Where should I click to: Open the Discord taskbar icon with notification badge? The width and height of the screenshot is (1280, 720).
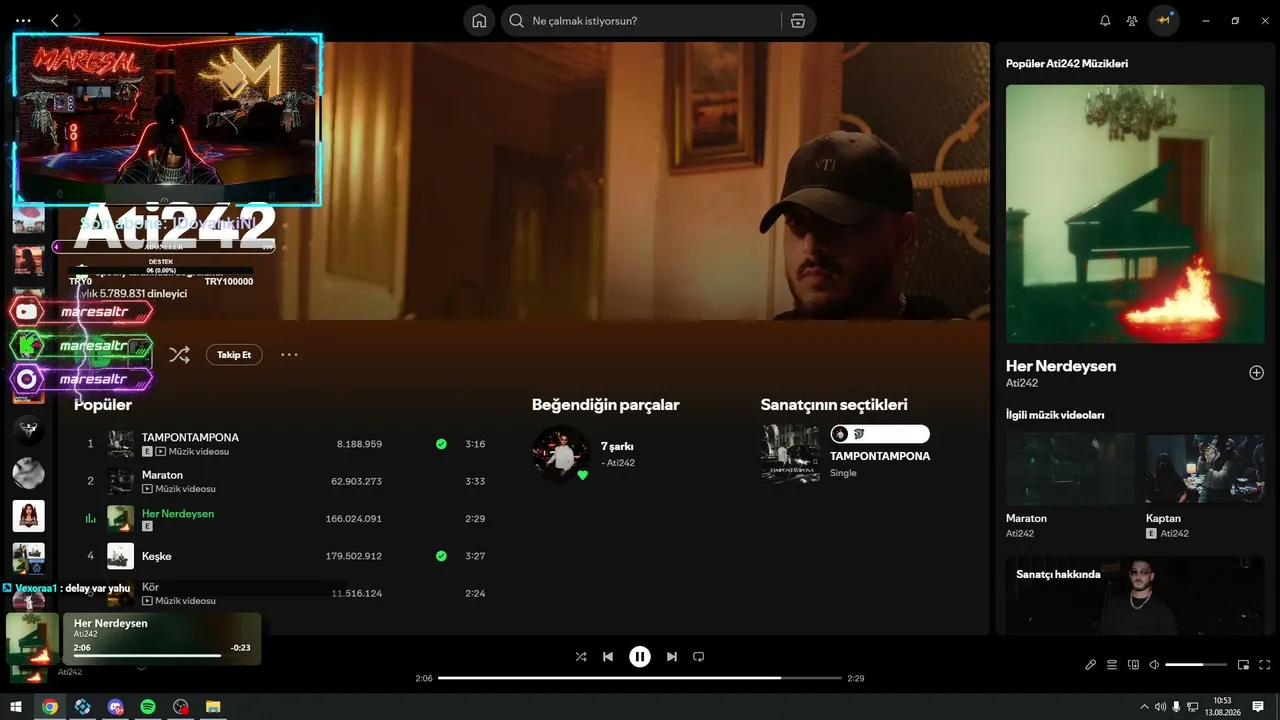point(115,707)
